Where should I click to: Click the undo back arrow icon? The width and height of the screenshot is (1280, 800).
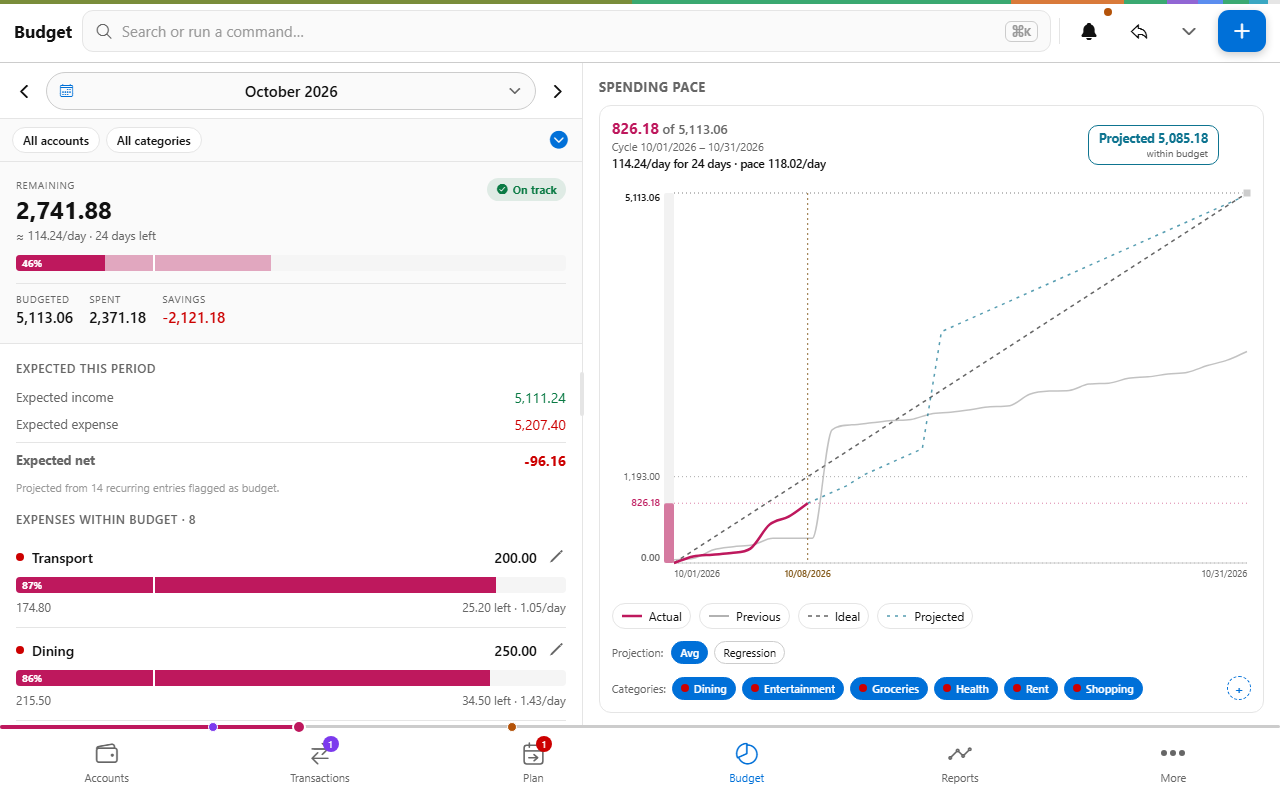[1139, 32]
